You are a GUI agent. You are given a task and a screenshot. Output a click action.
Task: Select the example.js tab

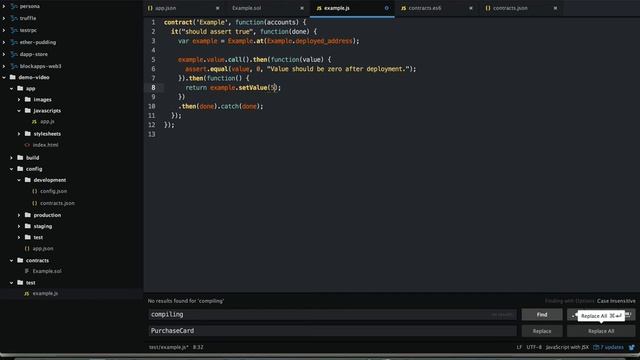pos(352,8)
